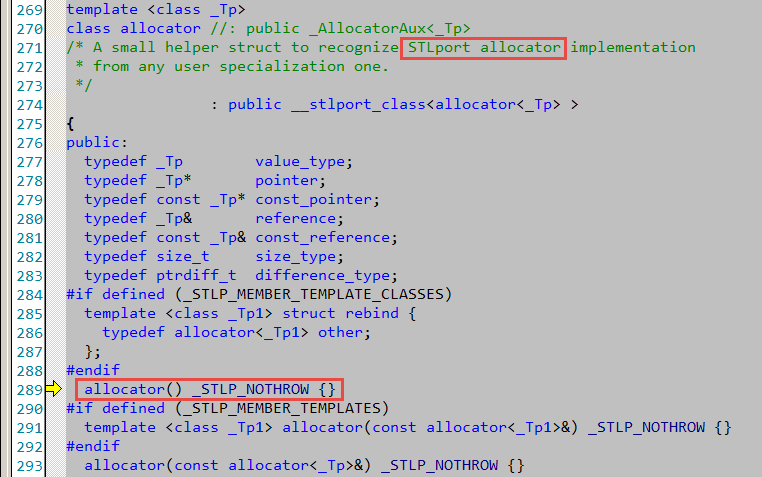This screenshot has height=477, width=762.
Task: Click line number 291 in the gutter
Action: pos(30,428)
